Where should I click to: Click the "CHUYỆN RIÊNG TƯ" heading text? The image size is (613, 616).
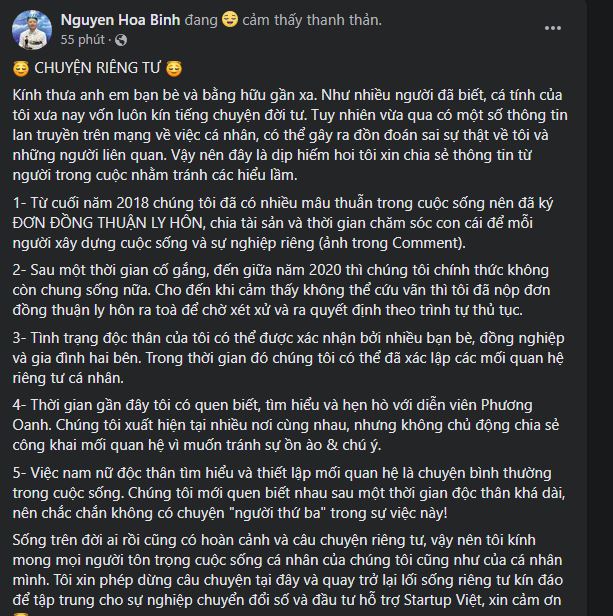98,69
